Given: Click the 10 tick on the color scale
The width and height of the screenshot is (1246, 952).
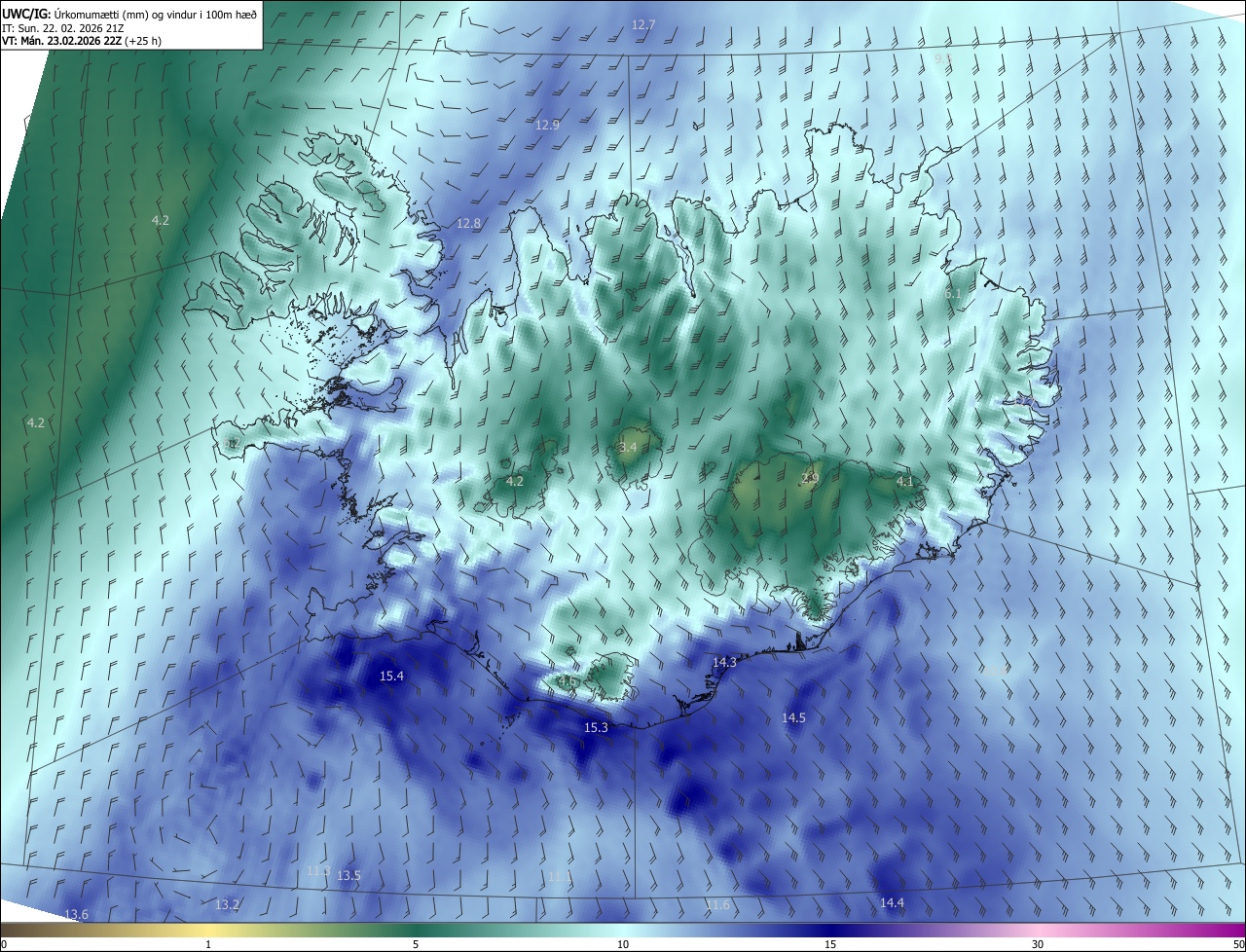Looking at the screenshot, I should pos(623,944).
